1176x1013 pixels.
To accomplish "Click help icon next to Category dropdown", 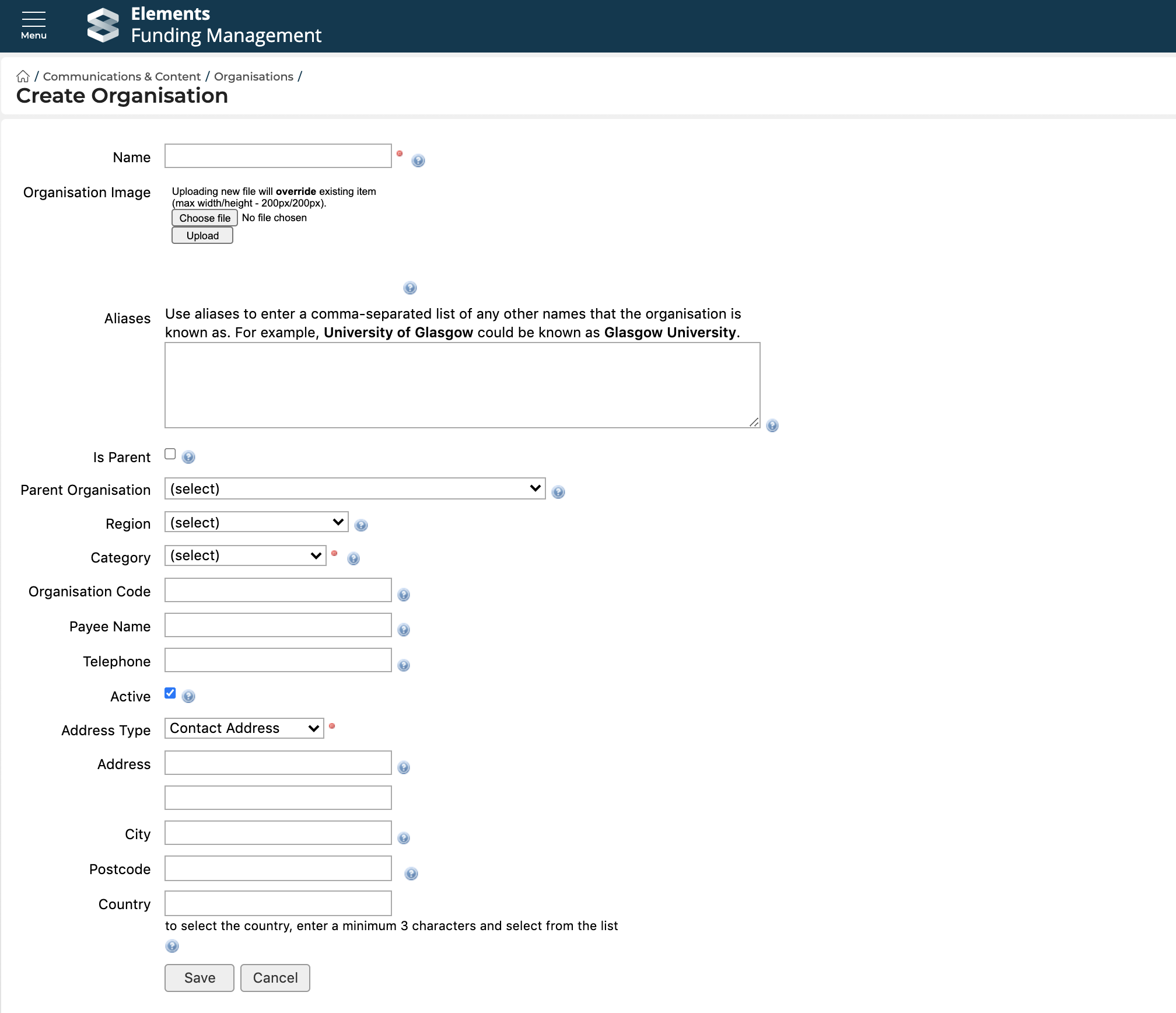I will coord(353,558).
